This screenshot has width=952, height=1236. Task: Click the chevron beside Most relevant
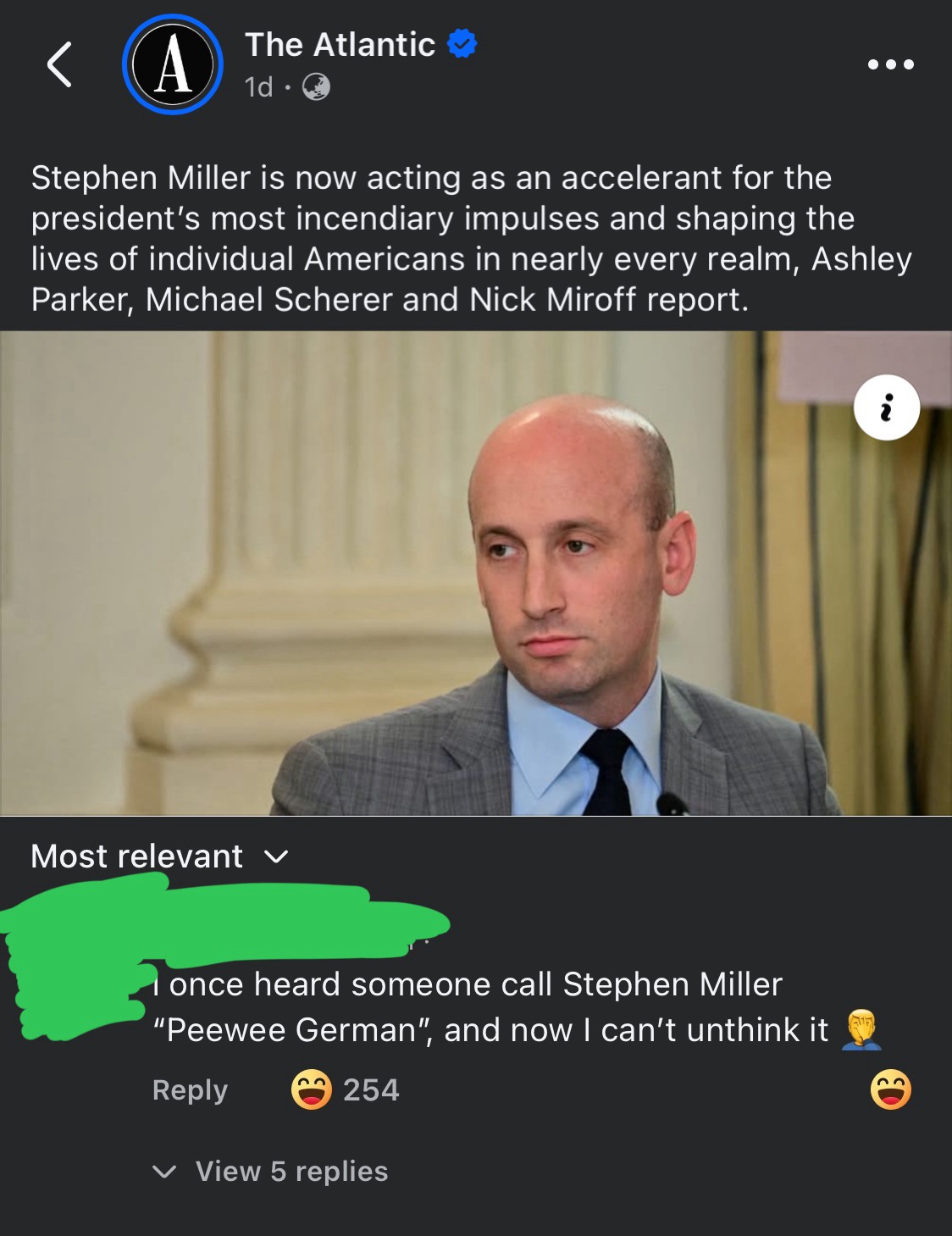coord(276,857)
